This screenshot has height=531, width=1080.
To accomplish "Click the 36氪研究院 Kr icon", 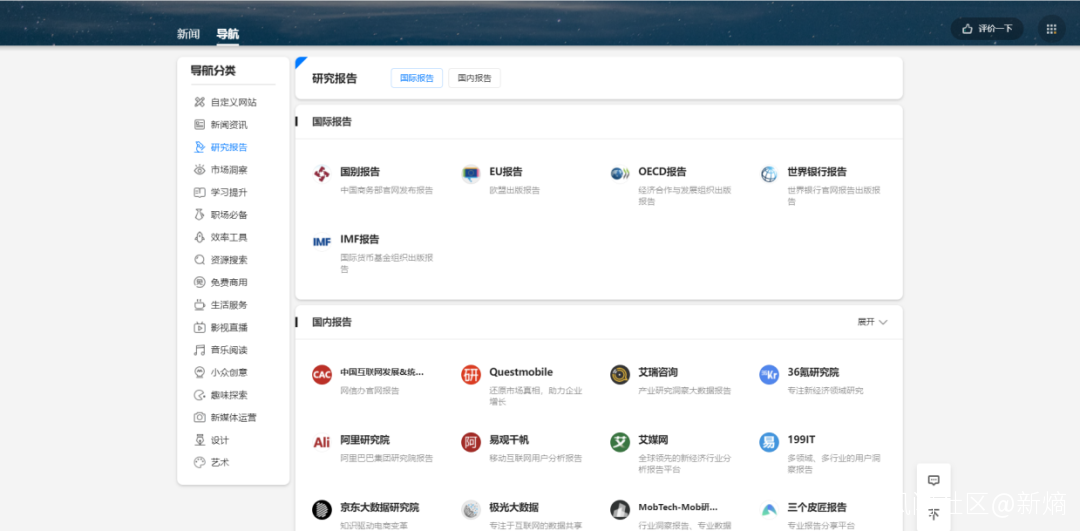I will (x=769, y=375).
